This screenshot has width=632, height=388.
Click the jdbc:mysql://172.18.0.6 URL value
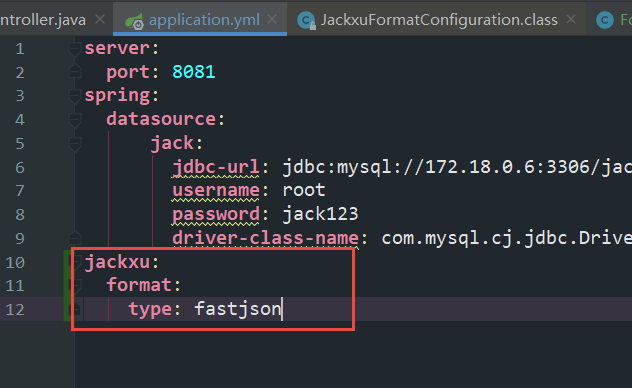coord(457,167)
